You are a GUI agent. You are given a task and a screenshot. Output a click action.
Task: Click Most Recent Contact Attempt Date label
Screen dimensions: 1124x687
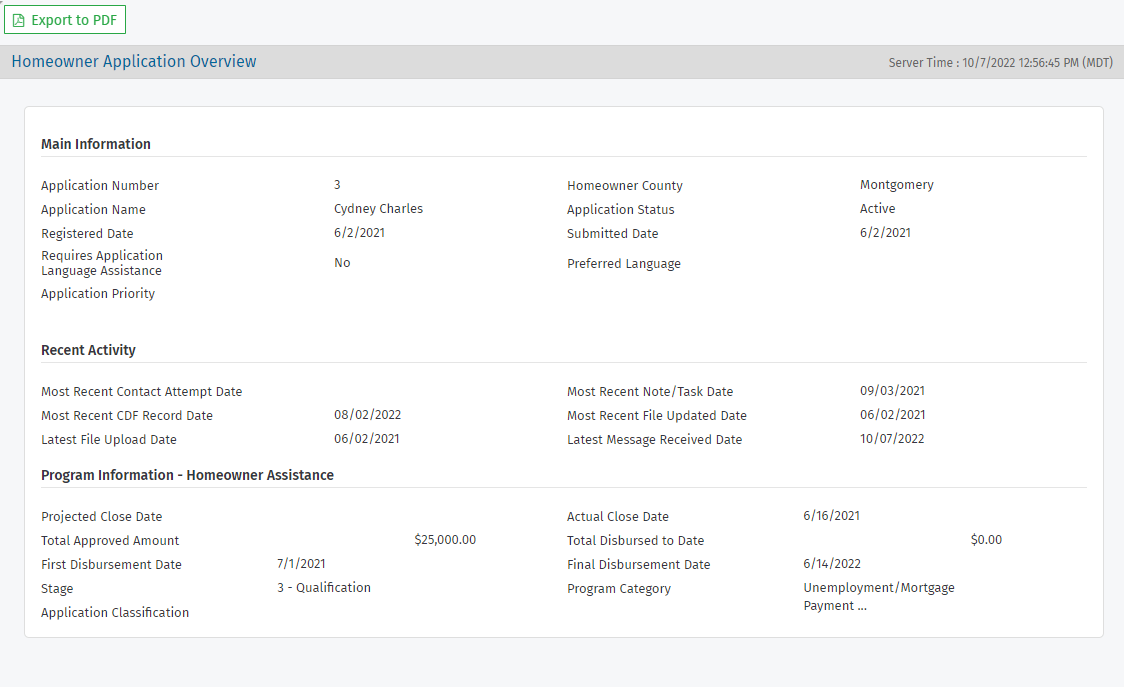(x=142, y=392)
